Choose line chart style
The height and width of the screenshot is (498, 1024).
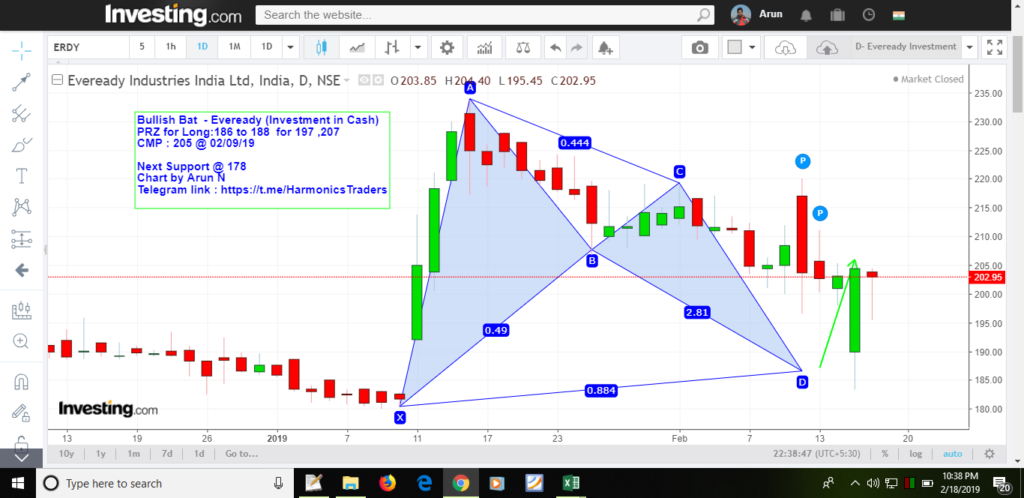[x=357, y=47]
